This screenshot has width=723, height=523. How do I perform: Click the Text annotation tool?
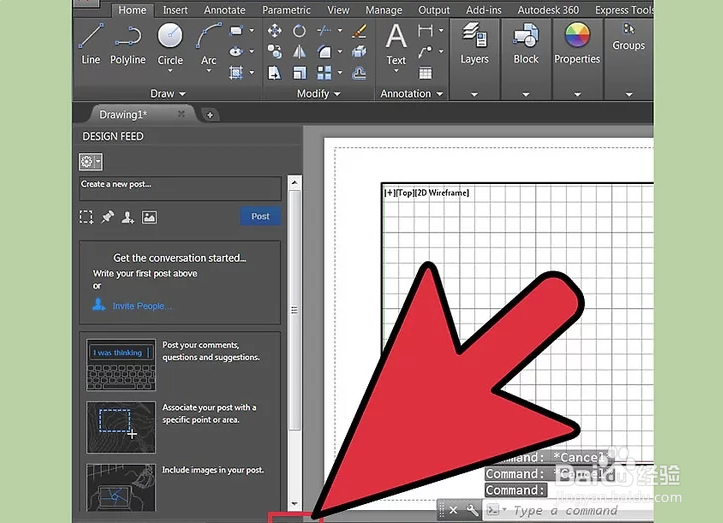(396, 44)
